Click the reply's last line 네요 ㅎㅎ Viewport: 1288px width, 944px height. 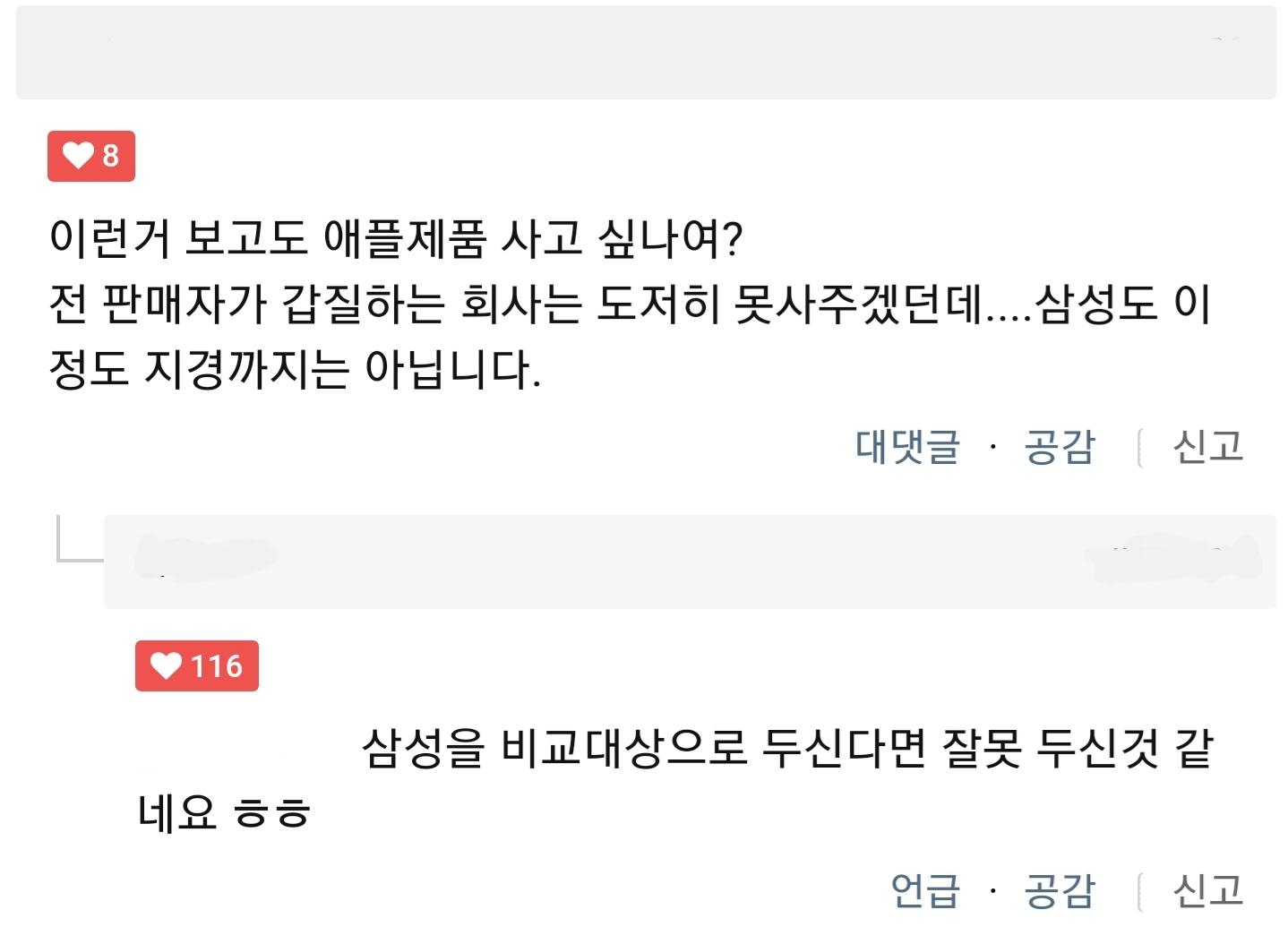224,813
